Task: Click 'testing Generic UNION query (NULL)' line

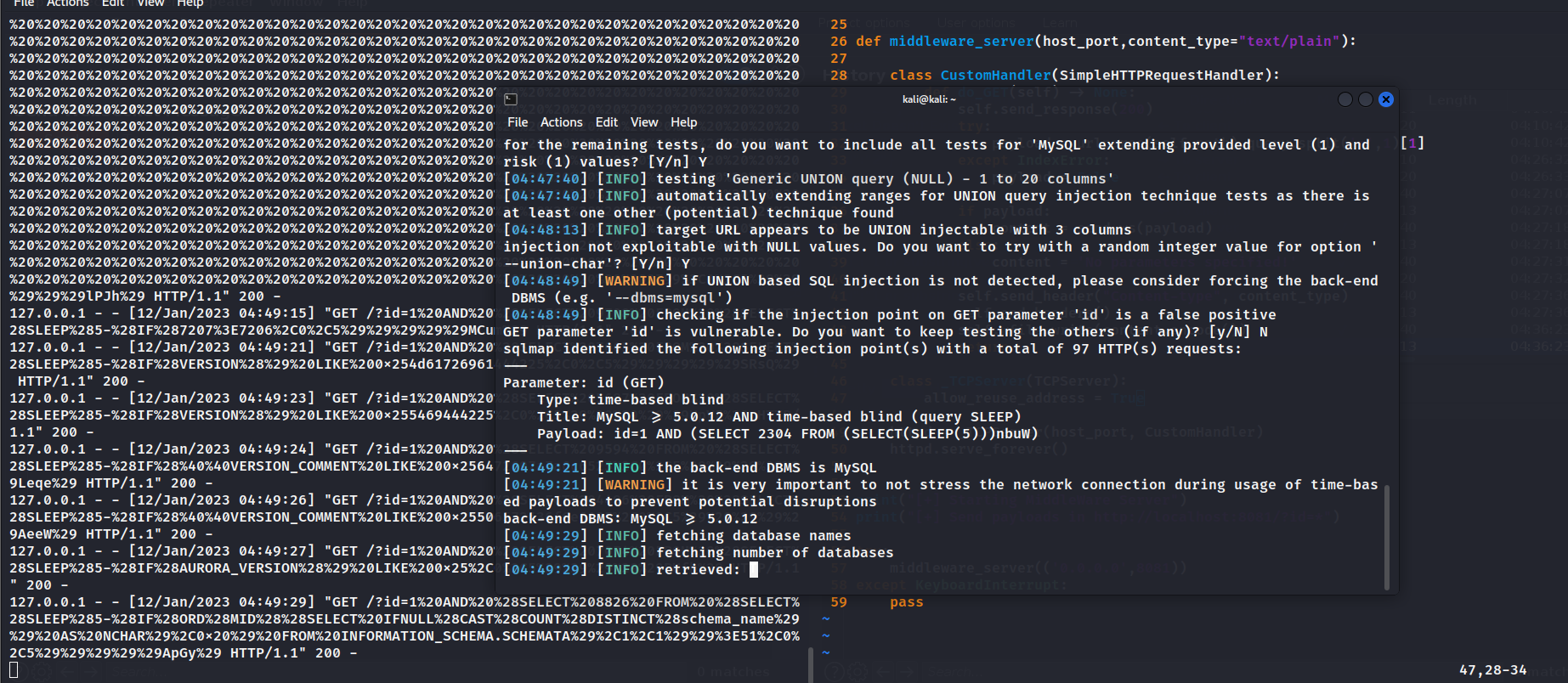Action: pyautogui.click(x=809, y=178)
